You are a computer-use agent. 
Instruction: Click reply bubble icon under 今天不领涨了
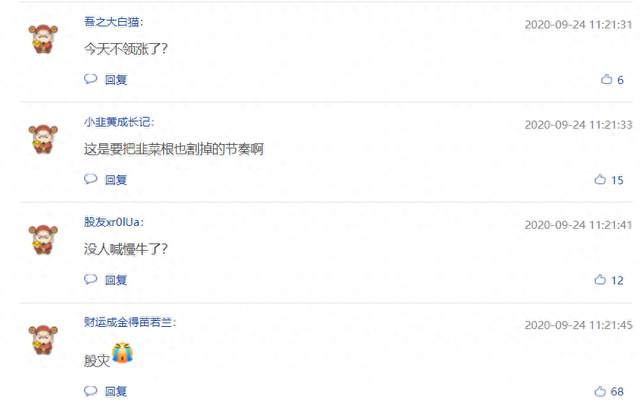coord(91,79)
